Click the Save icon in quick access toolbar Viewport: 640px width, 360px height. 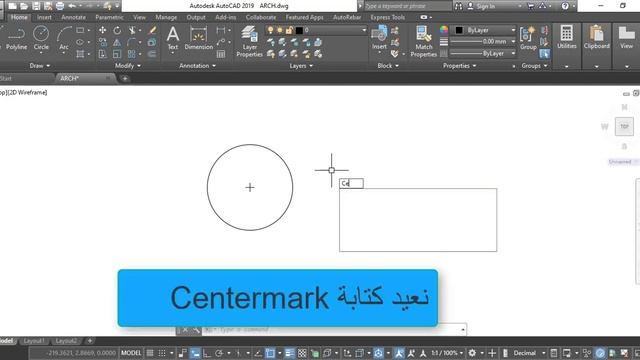click(x=36, y=6)
